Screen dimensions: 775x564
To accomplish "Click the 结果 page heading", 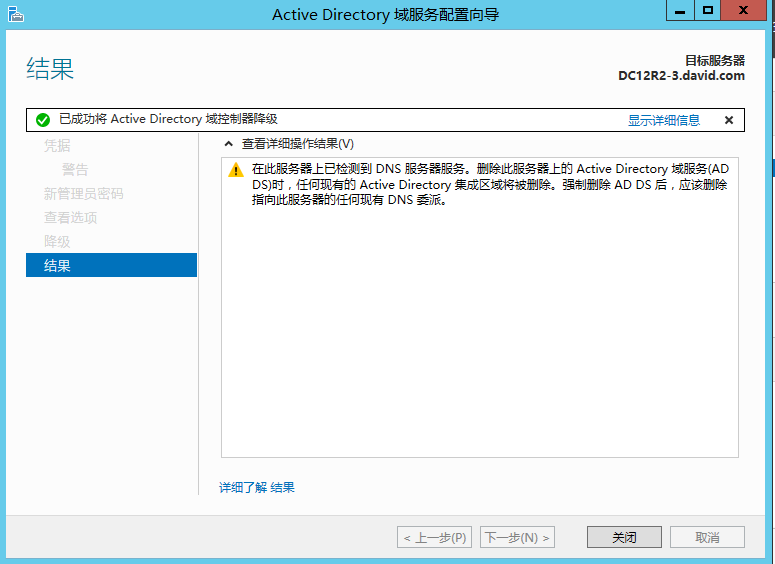I will (x=50, y=68).
